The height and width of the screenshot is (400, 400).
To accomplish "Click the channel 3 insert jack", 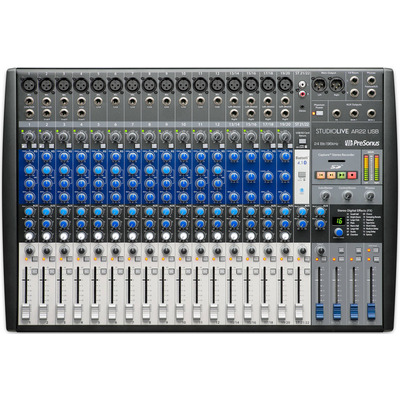I will tap(63, 113).
